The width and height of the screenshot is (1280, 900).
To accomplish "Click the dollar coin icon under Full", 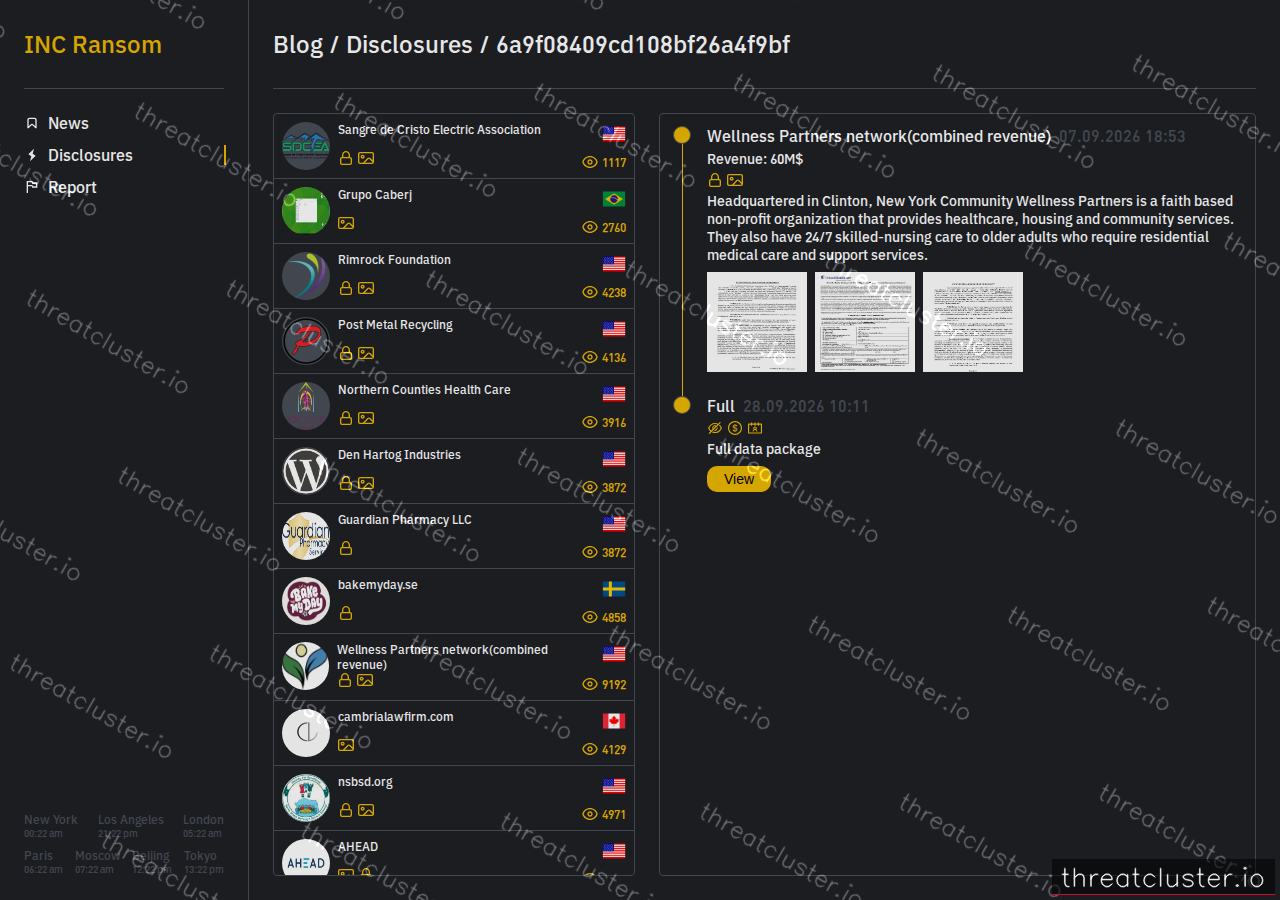I will pos(735,428).
